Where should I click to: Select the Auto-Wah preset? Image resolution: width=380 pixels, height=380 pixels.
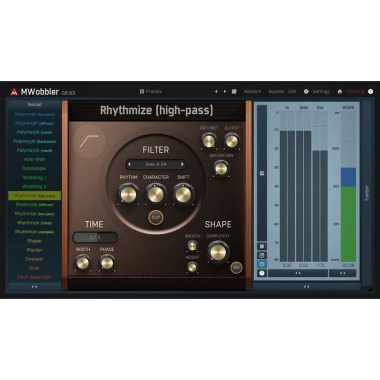[x=34, y=159]
